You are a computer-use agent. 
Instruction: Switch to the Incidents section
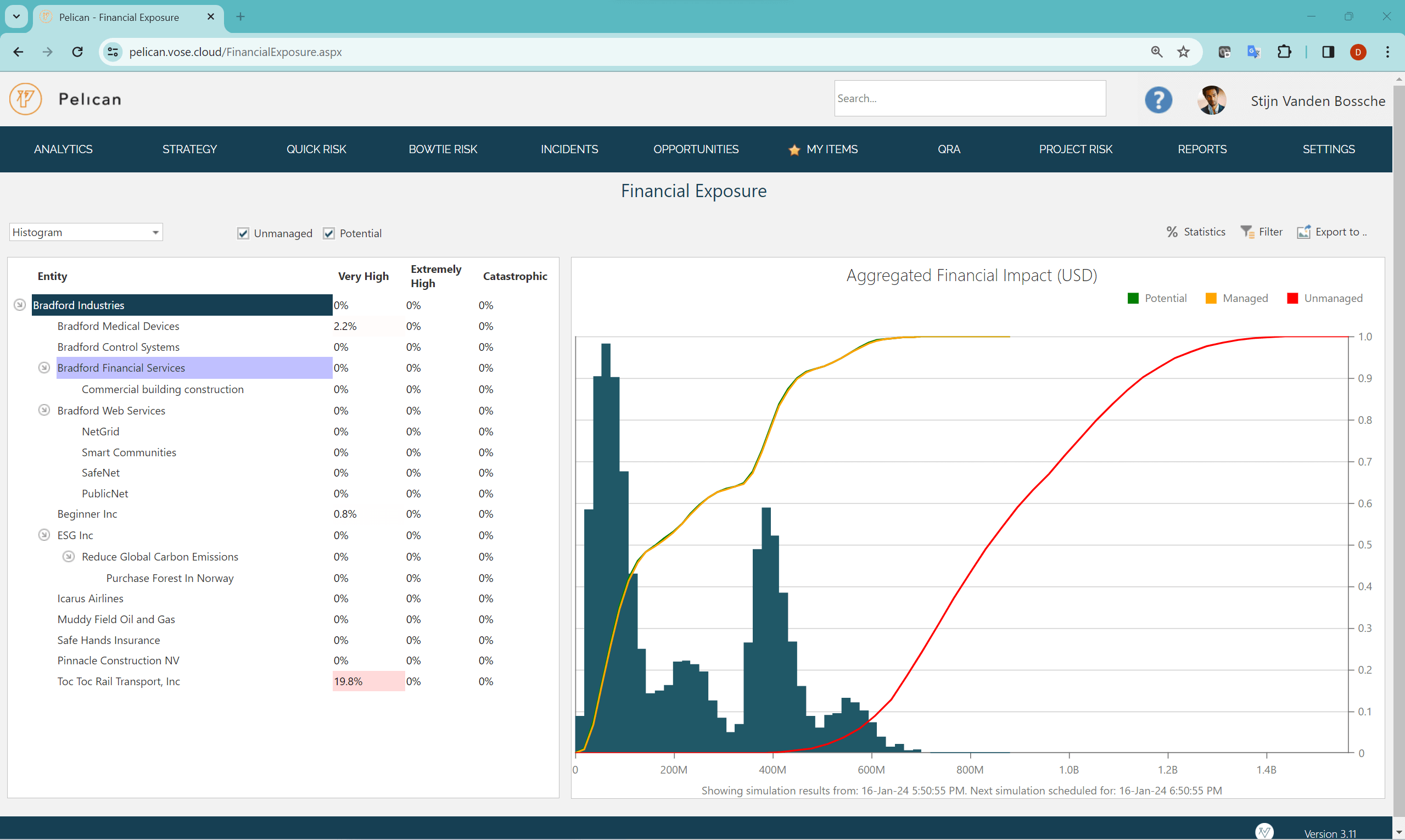(569, 149)
